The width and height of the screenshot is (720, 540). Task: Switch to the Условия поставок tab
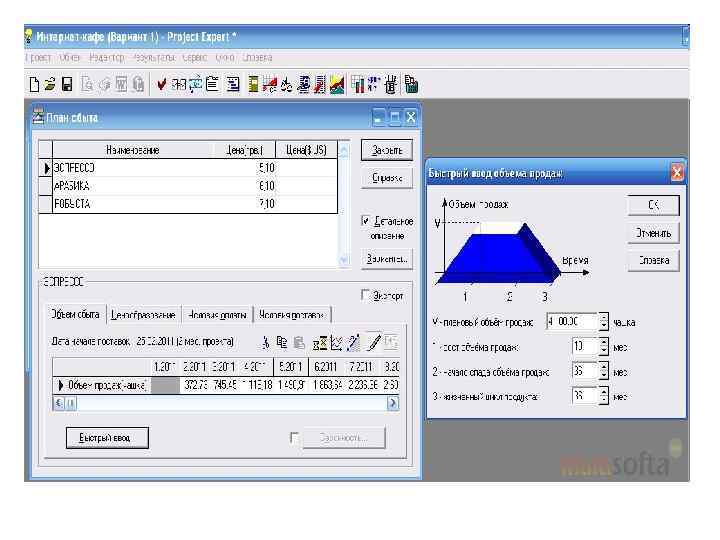(292, 315)
